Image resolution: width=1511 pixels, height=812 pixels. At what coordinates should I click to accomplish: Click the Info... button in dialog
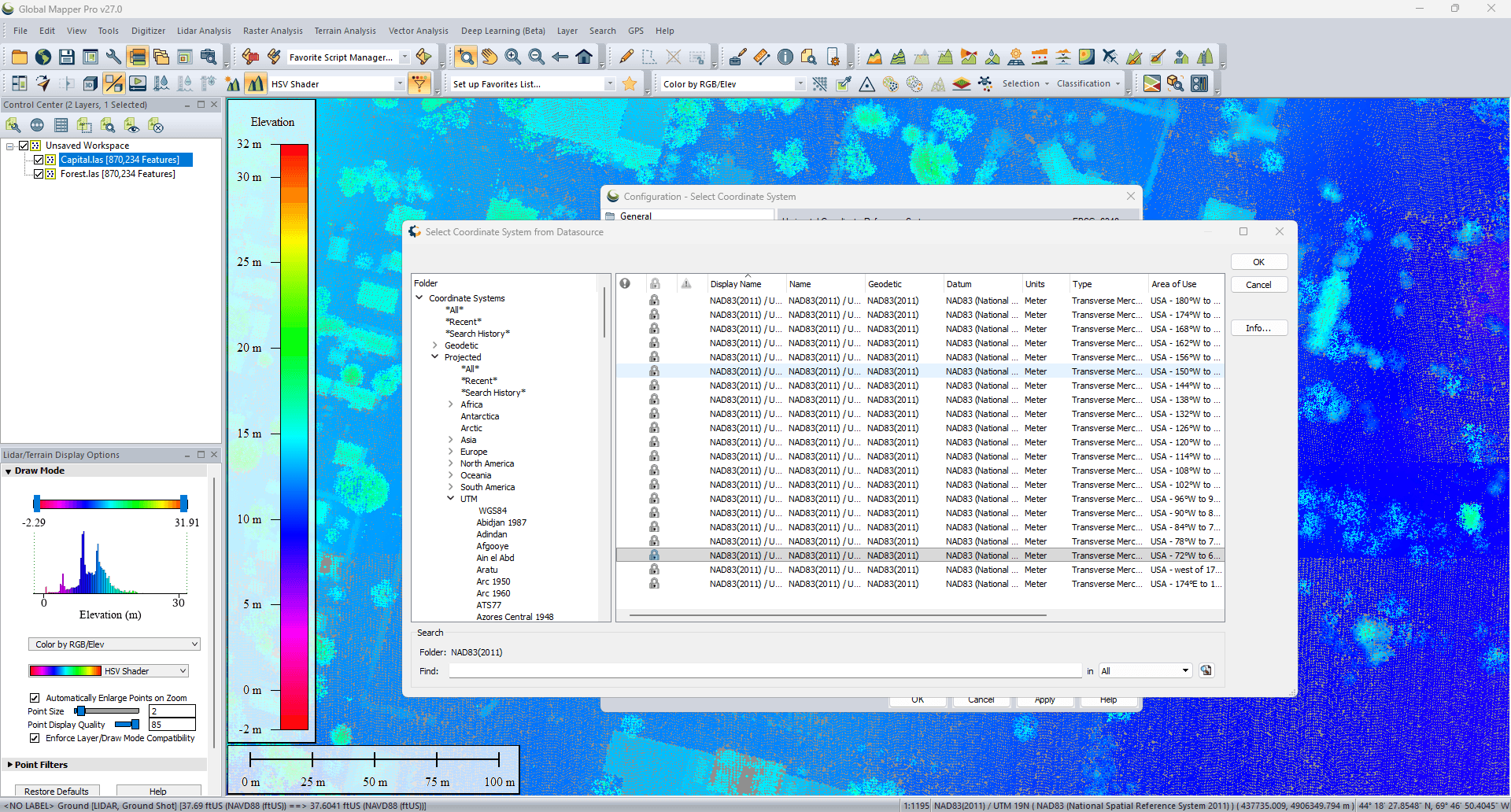(x=1258, y=328)
